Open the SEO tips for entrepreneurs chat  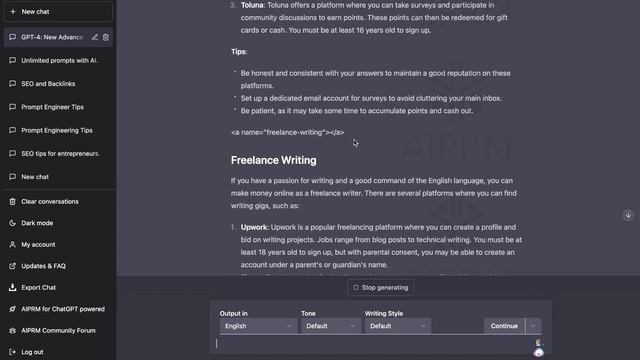[x=58, y=153]
